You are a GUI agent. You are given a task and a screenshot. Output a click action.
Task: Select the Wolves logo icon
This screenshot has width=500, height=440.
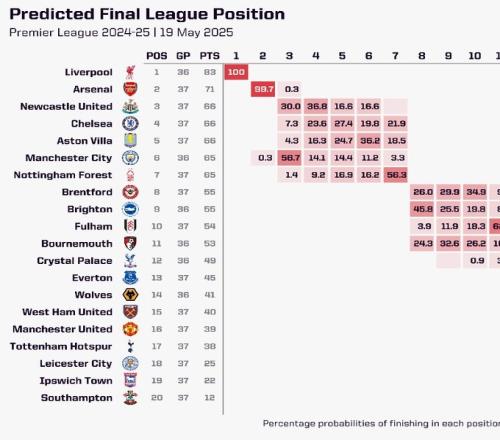pyautogui.click(x=130, y=295)
